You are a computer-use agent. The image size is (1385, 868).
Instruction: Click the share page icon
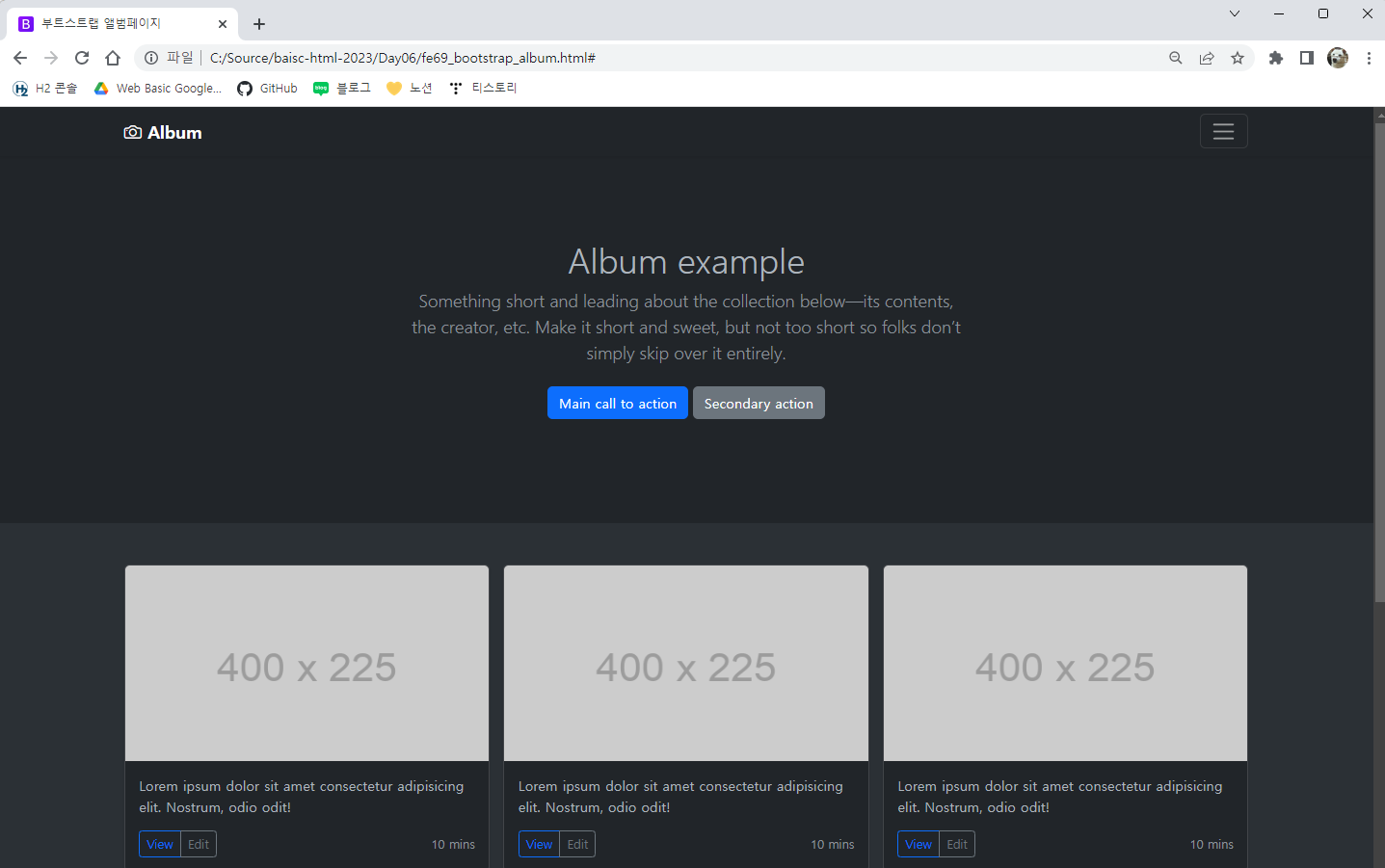point(1207,58)
